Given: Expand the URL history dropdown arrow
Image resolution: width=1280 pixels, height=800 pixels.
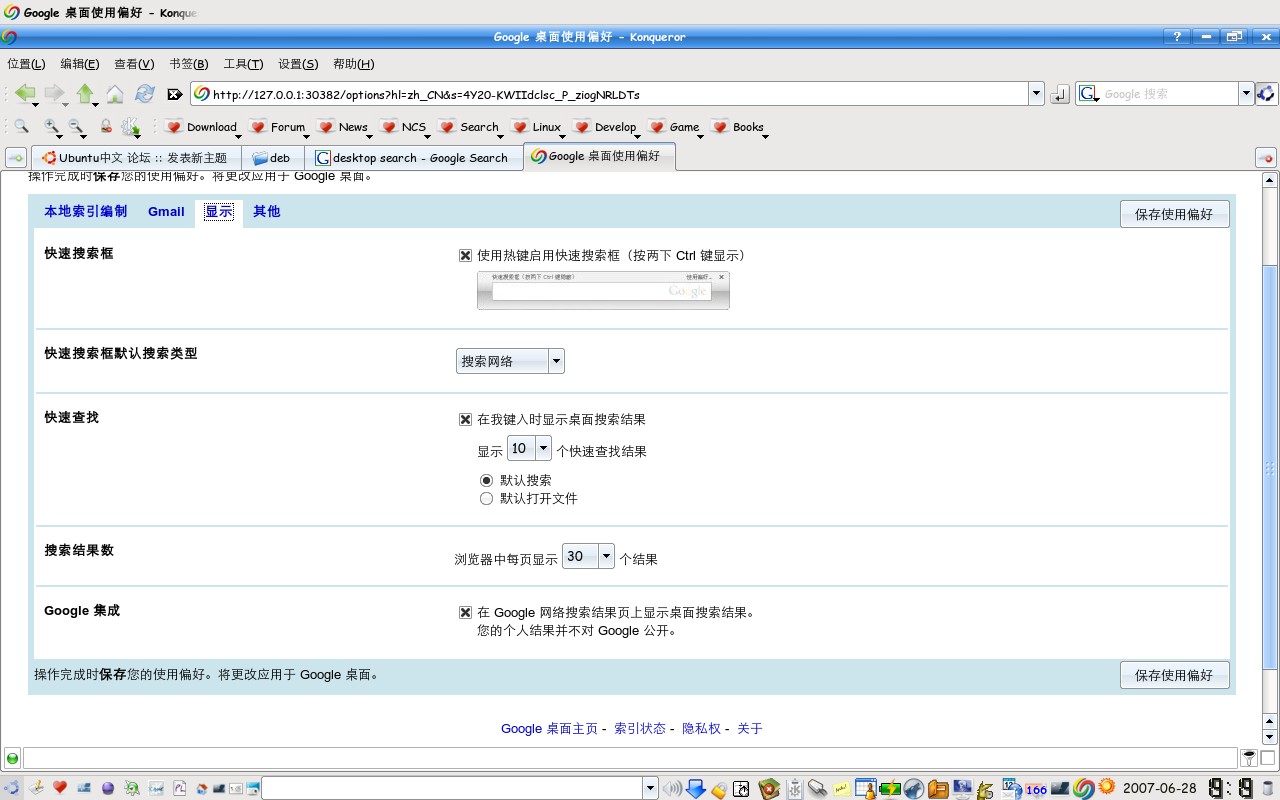Looking at the screenshot, I should click(1036, 94).
